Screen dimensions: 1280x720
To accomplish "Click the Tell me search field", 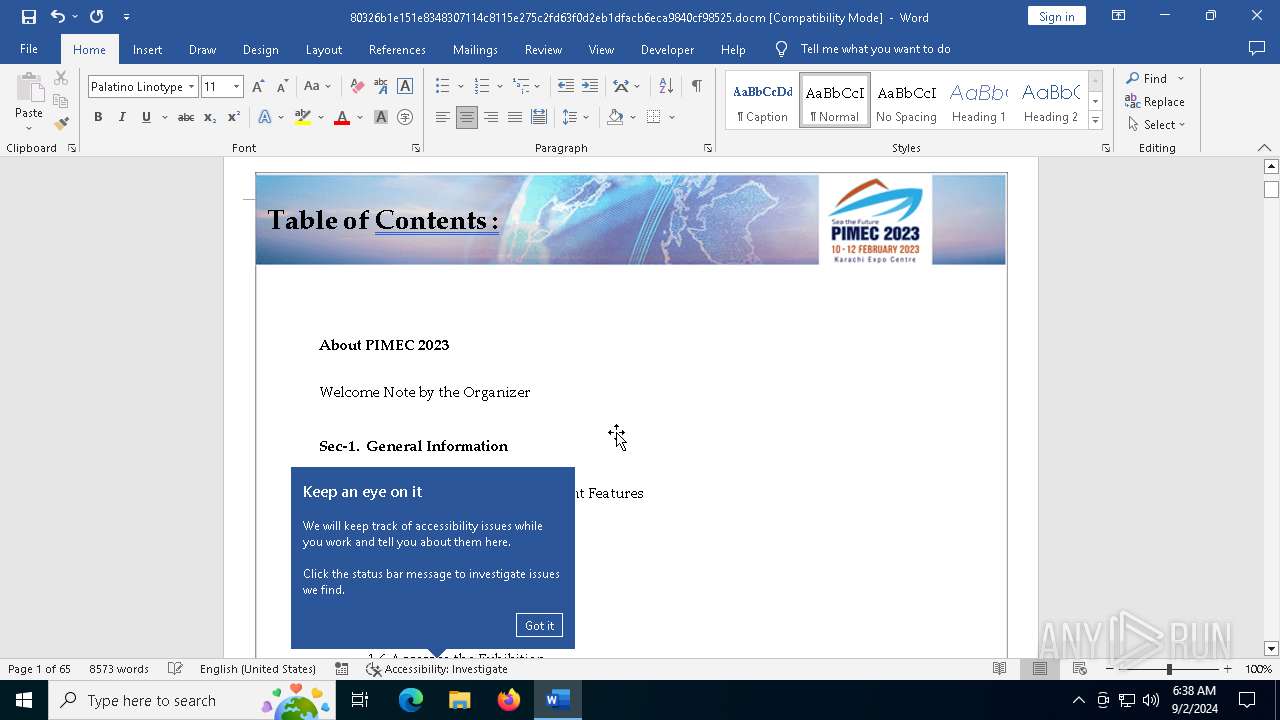I will pos(875,49).
